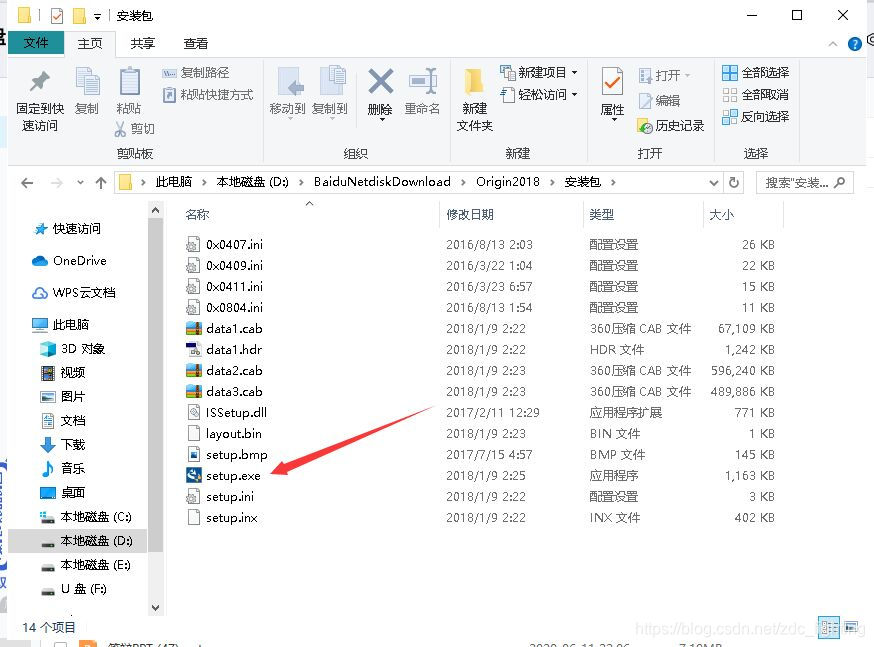874x647 pixels.
Task: Select WPS云文档 in sidebar
Action: click(74, 293)
